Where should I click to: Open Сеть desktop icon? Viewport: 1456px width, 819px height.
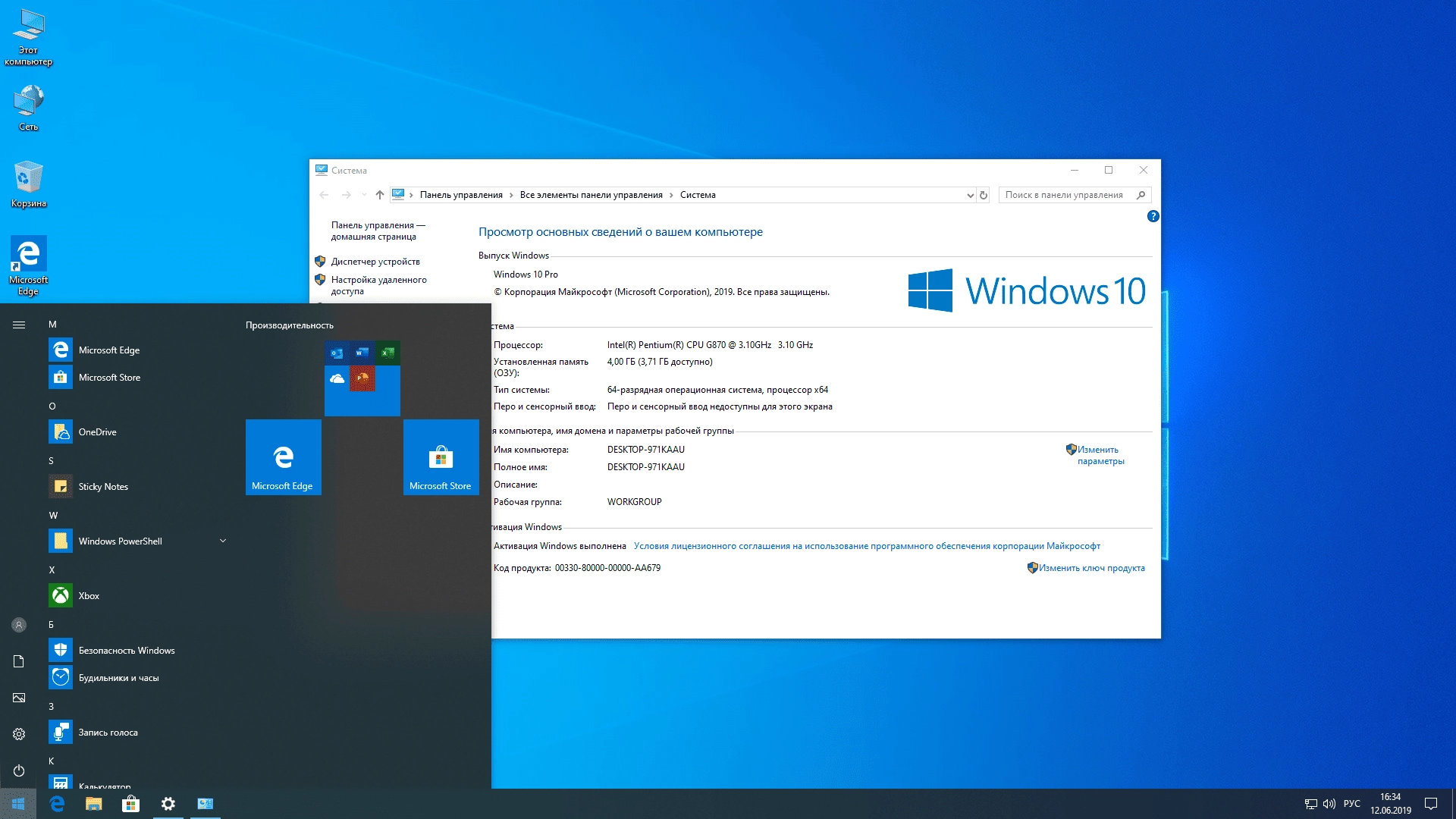tap(29, 107)
